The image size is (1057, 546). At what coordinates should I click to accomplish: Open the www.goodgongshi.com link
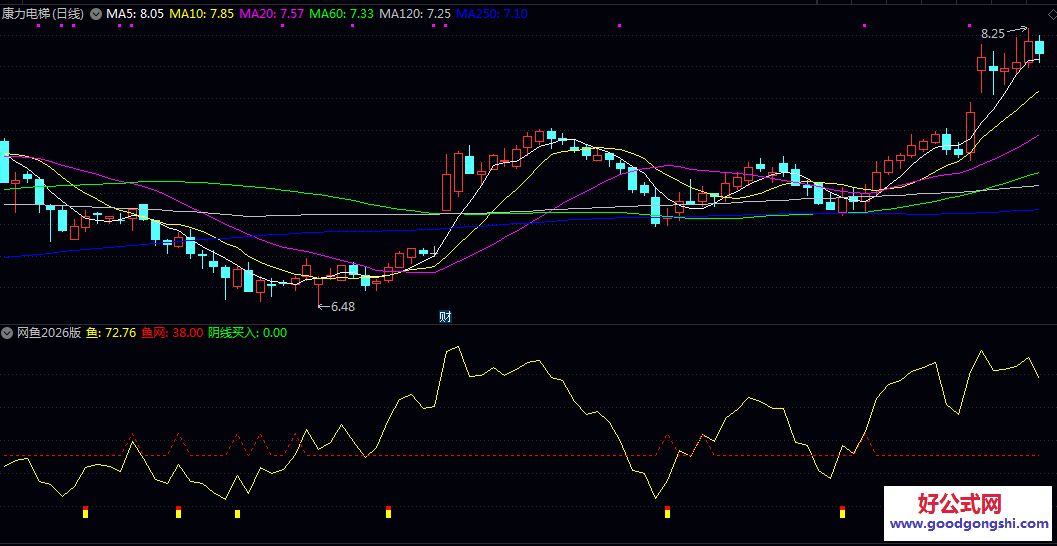click(968, 523)
